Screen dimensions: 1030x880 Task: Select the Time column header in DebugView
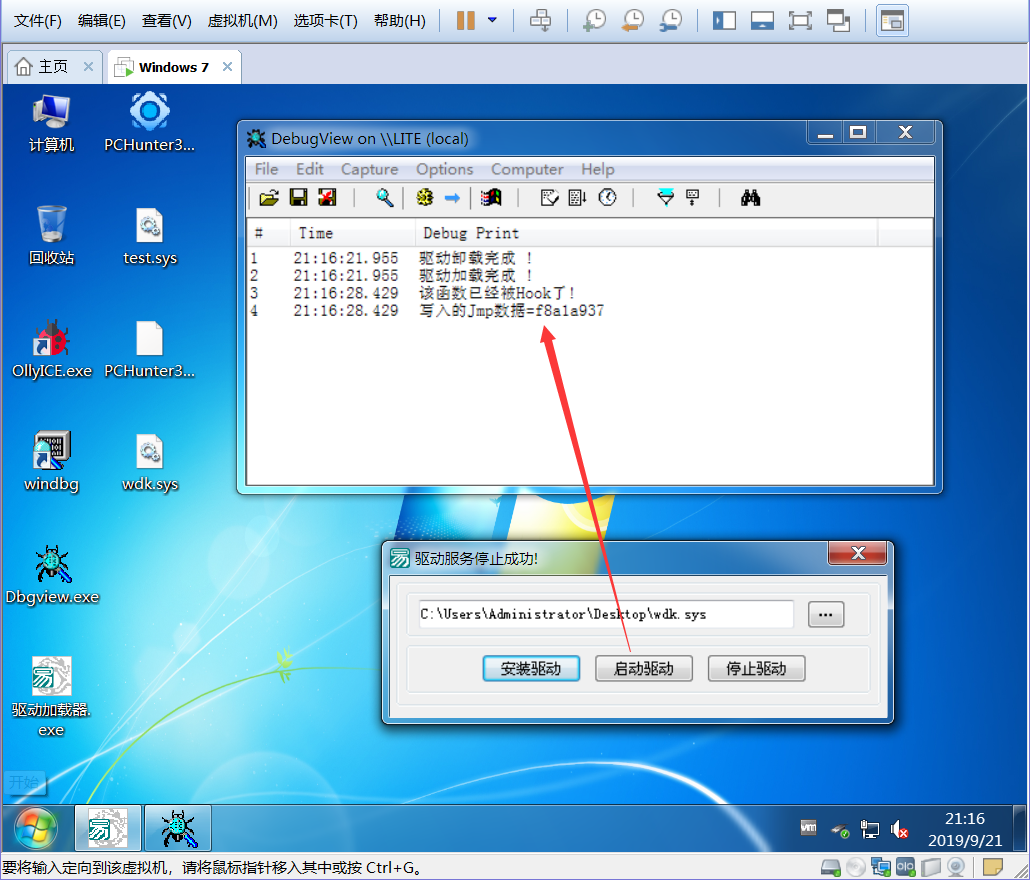click(x=352, y=233)
